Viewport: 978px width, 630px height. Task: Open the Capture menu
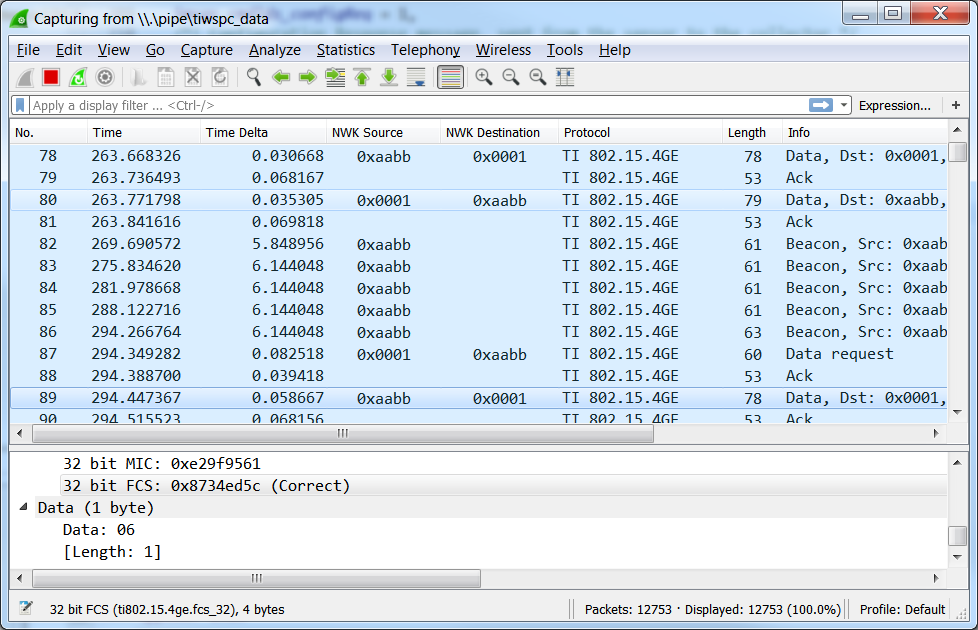(206, 50)
